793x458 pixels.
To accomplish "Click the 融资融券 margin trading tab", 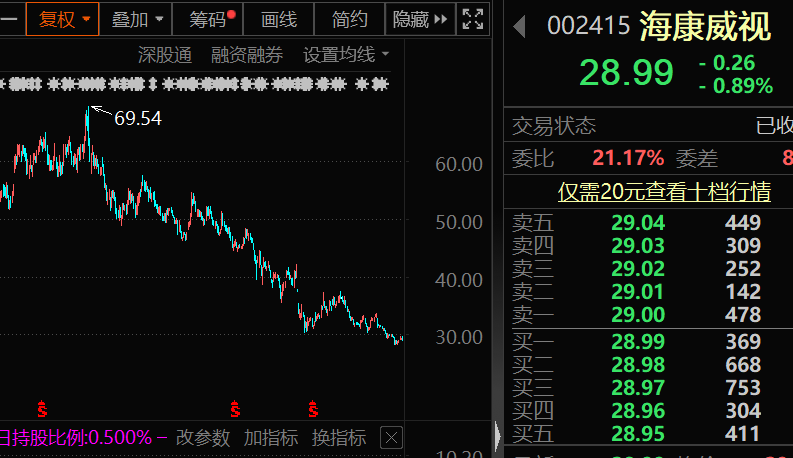I will pos(247,55).
